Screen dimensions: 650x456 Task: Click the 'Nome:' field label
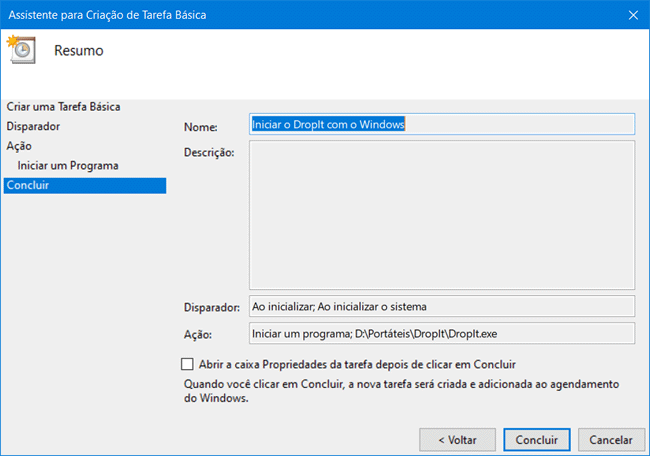(x=201, y=127)
